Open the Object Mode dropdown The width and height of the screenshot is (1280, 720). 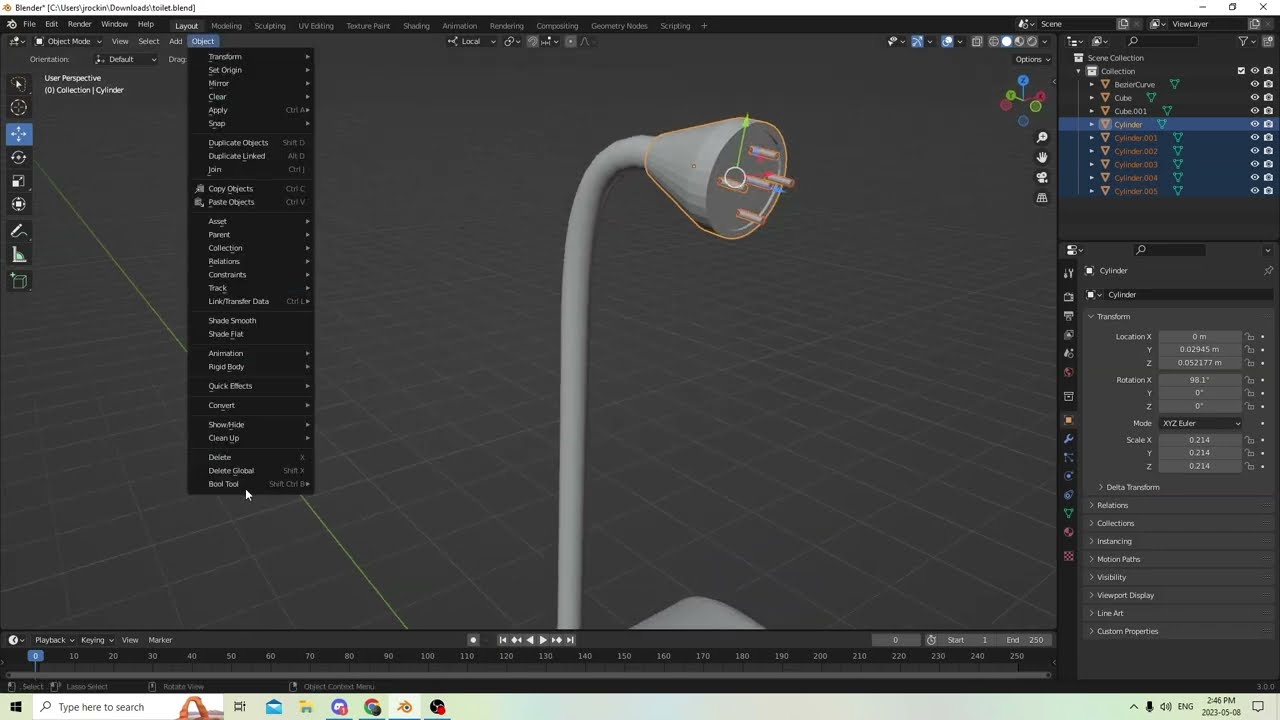(x=68, y=41)
